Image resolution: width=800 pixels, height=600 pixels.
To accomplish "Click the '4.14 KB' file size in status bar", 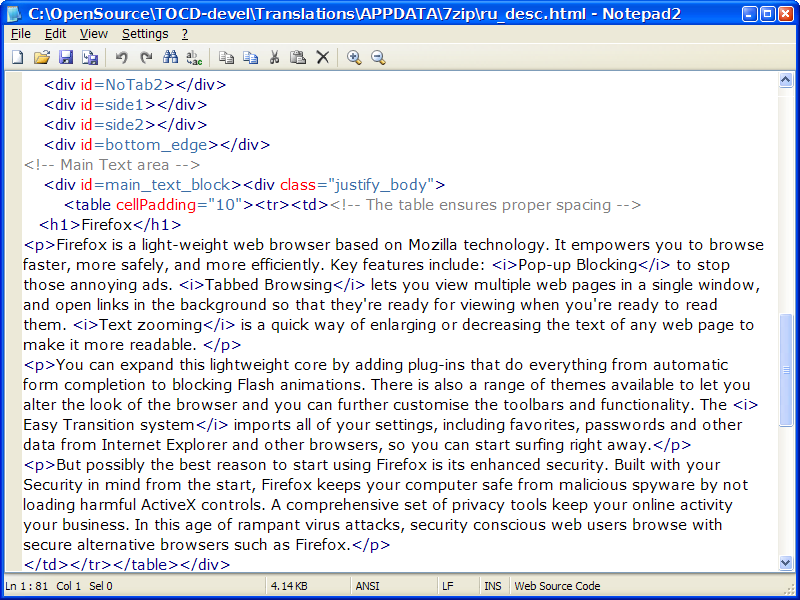I will coord(289,586).
